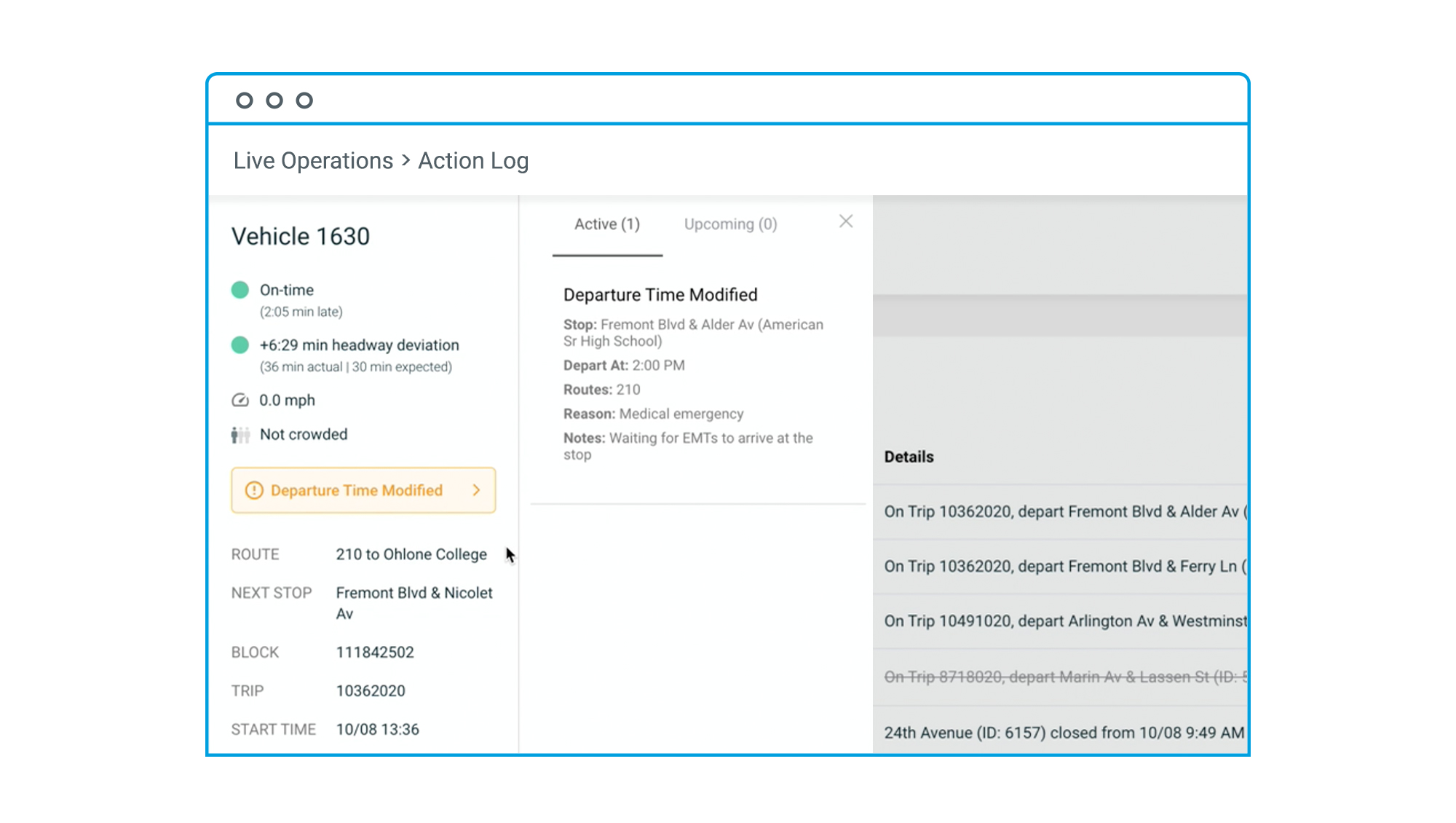Click the first circle in the window title bar

(x=245, y=101)
